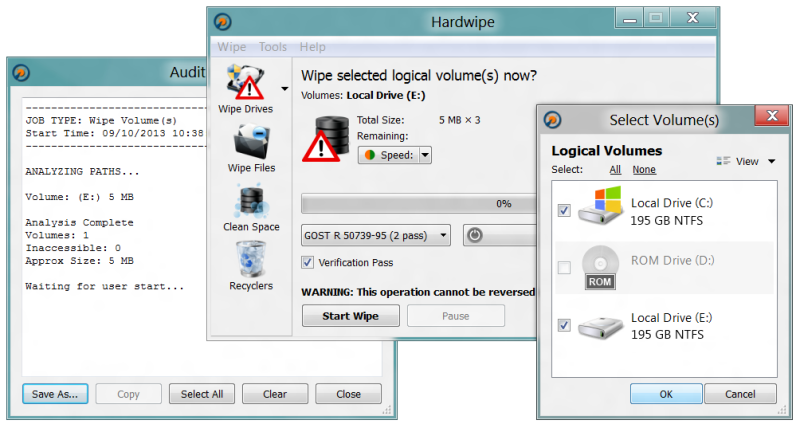Click the power icon button next to scheme
Viewport: 800px width, 428px height.
[474, 235]
